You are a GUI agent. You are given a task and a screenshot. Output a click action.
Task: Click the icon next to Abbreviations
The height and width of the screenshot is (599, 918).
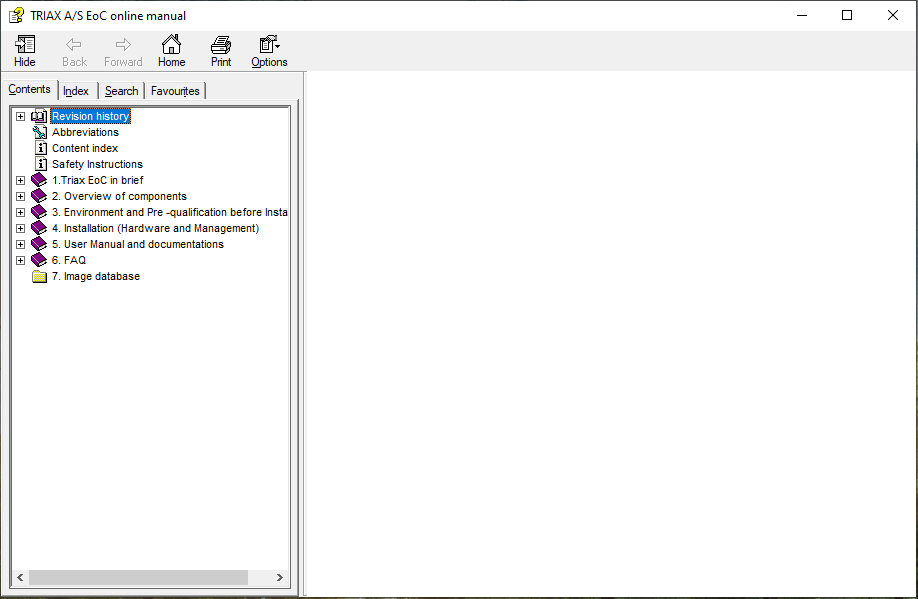pos(40,132)
